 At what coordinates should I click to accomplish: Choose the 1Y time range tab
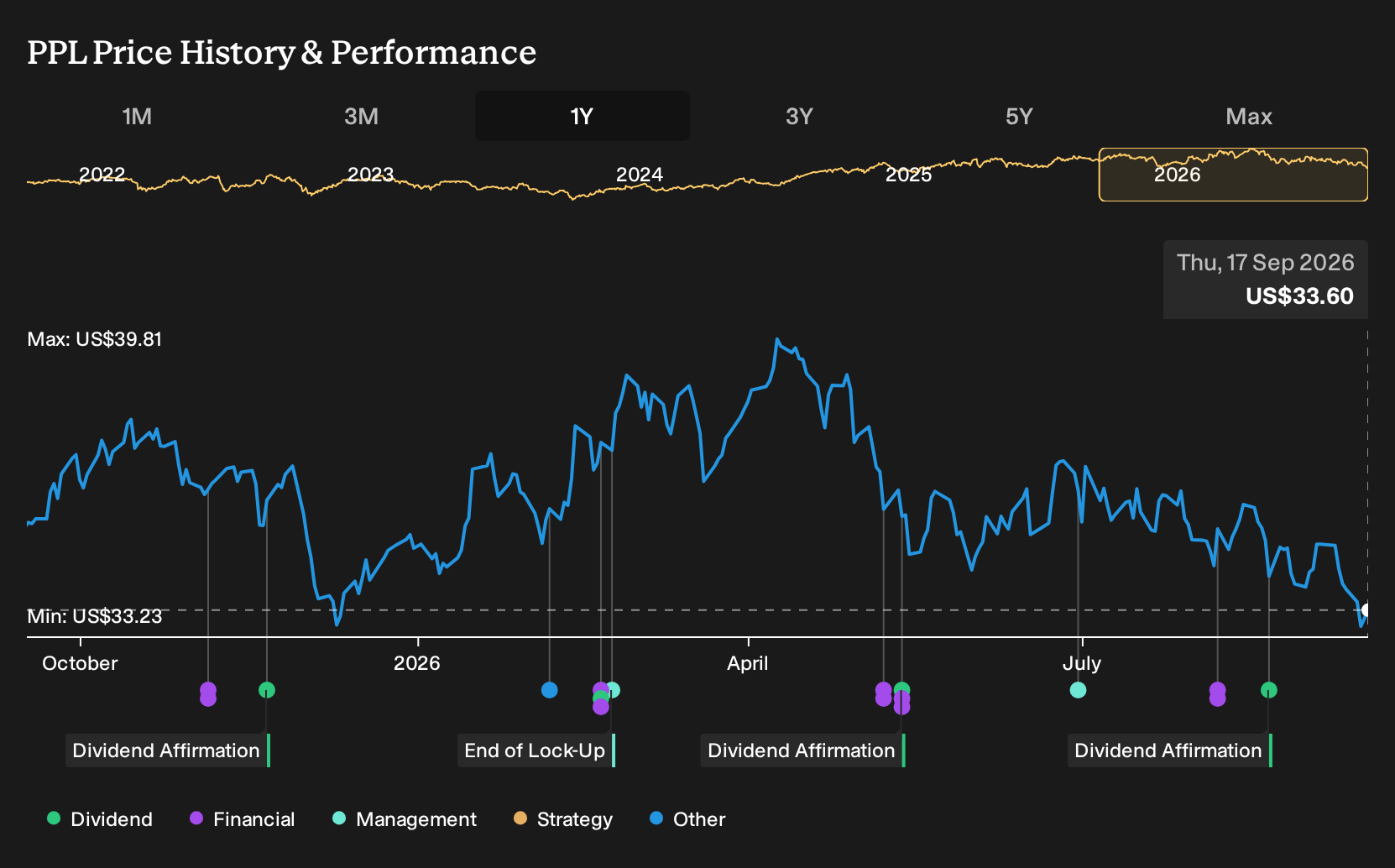pyautogui.click(x=582, y=116)
